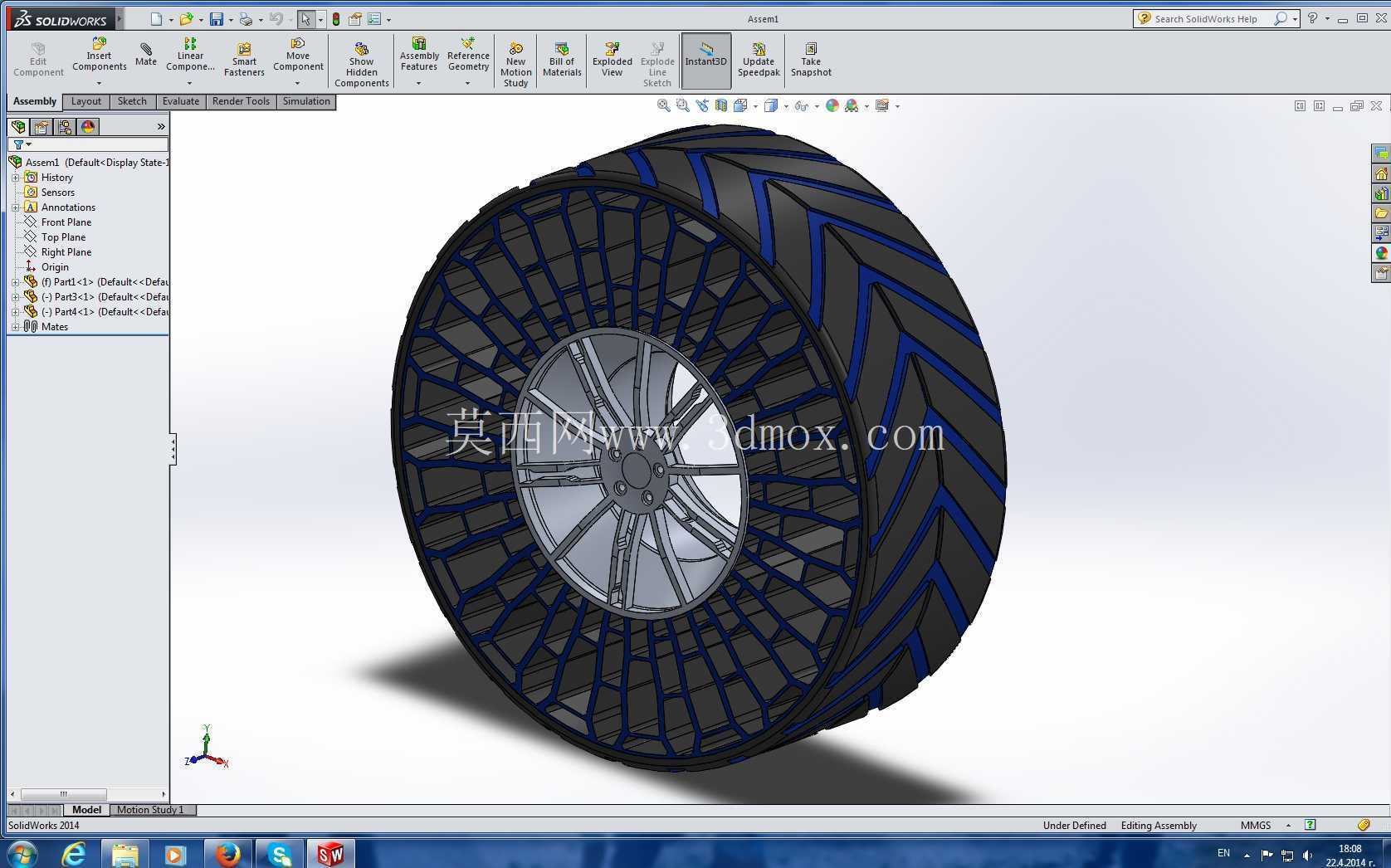Click the Open file folder icon
1391x868 pixels.
(x=186, y=18)
